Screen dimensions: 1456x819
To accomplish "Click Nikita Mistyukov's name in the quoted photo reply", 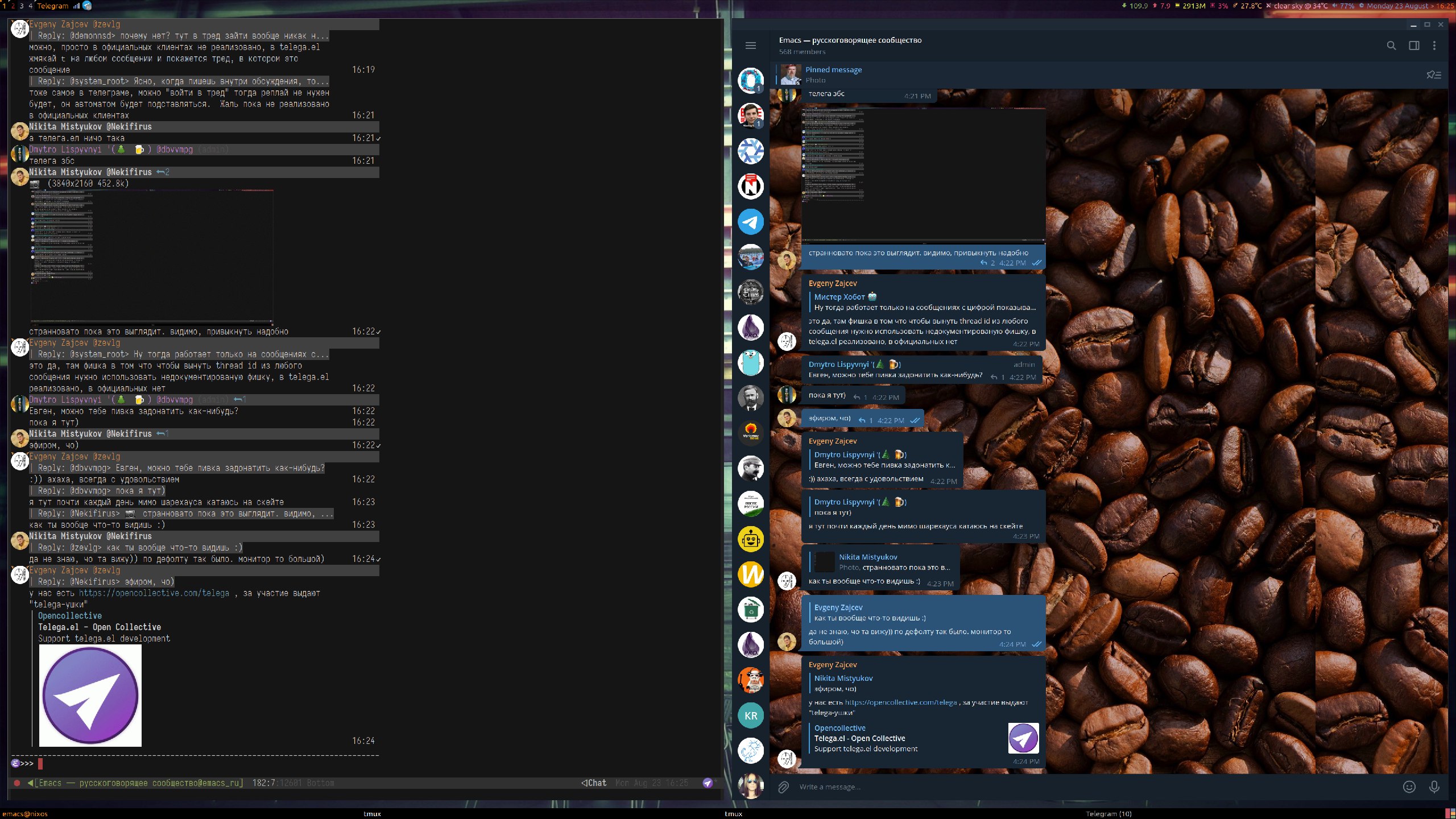I will pos(868,557).
